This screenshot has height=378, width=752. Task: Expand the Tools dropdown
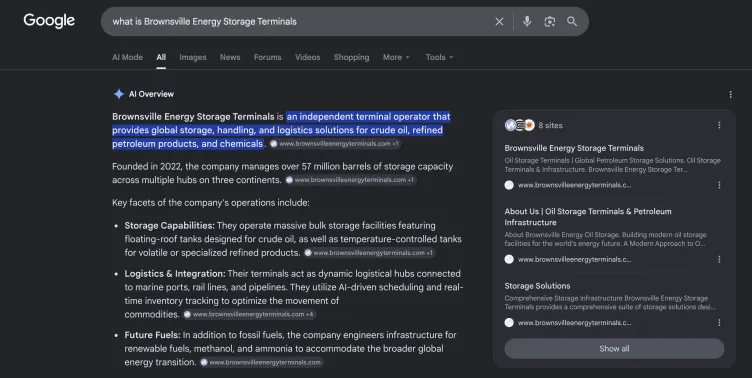coord(439,57)
